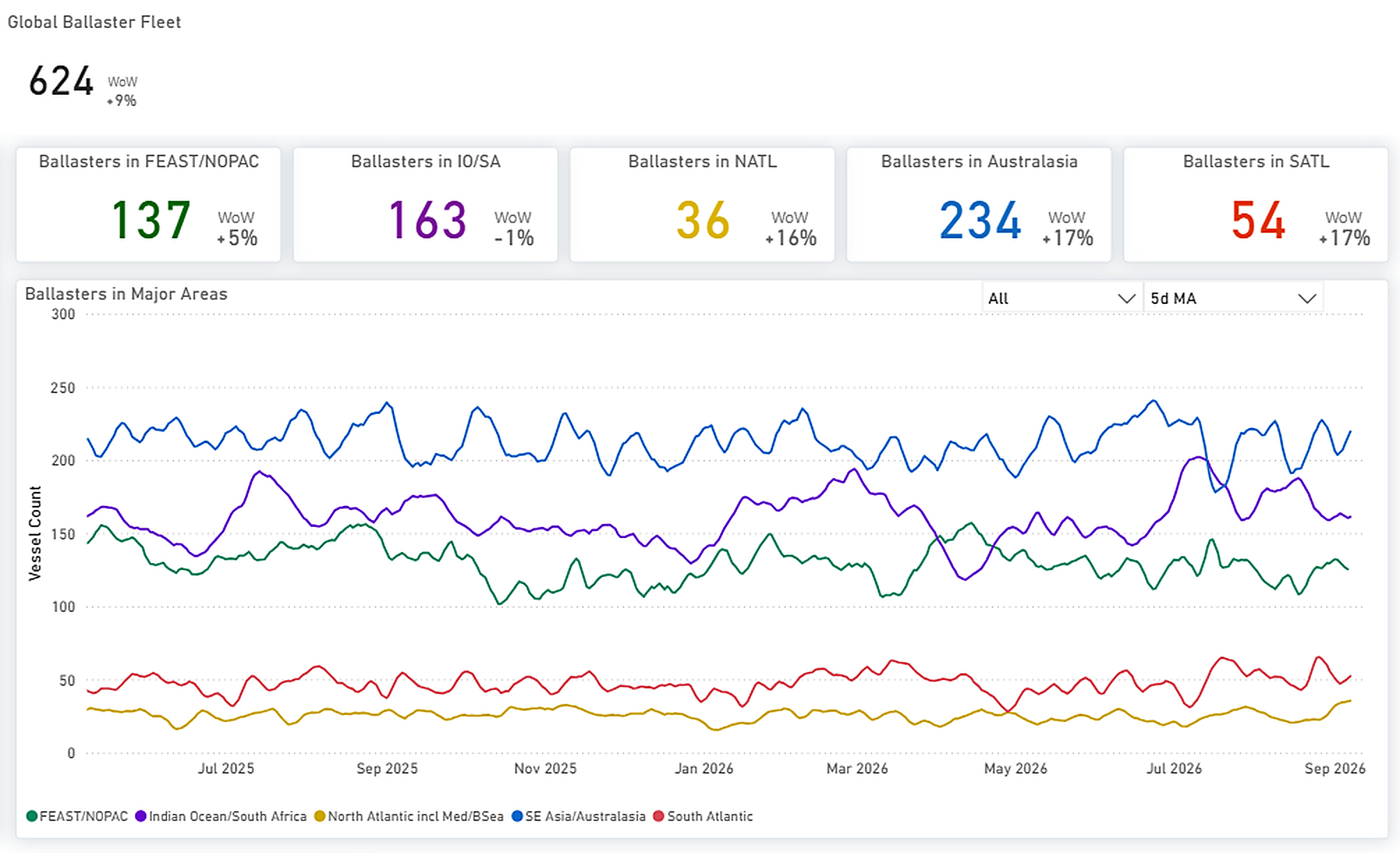
Task: Select the FEAST/NOPAC legend label
Action: coord(84,816)
